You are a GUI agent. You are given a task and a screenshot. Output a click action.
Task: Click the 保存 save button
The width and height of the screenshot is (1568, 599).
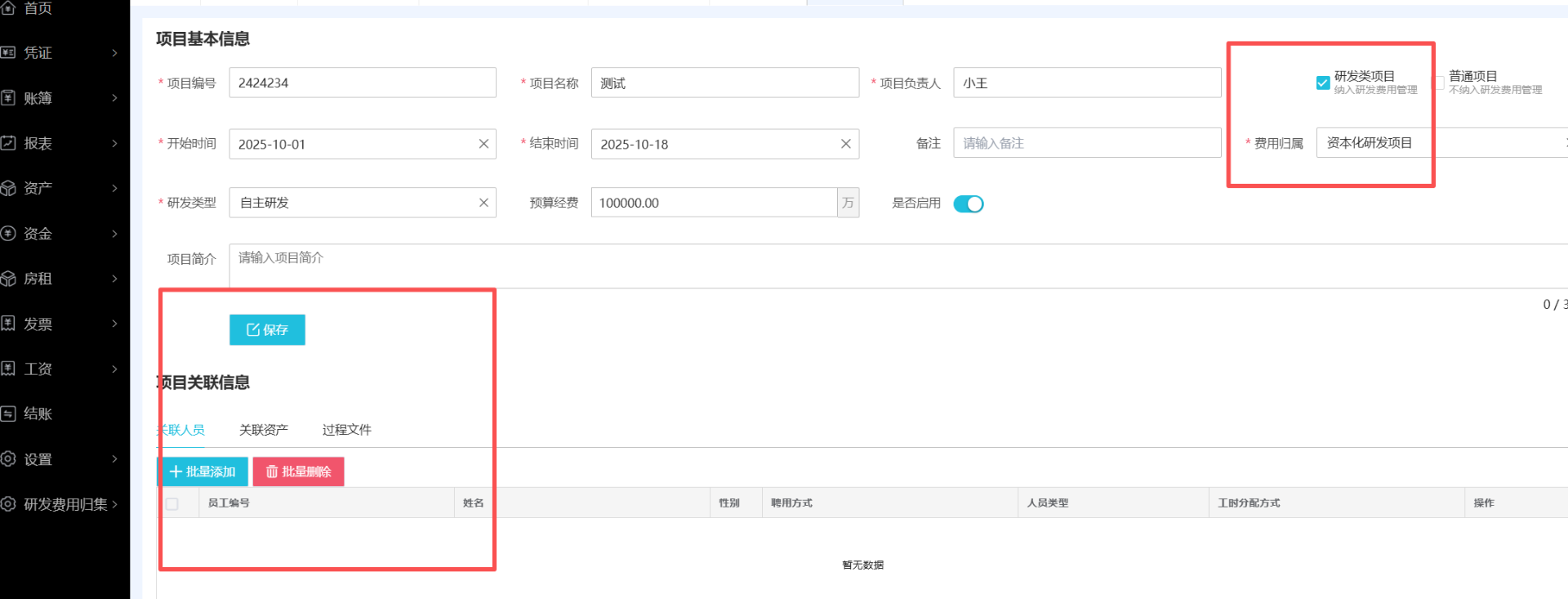click(x=267, y=330)
